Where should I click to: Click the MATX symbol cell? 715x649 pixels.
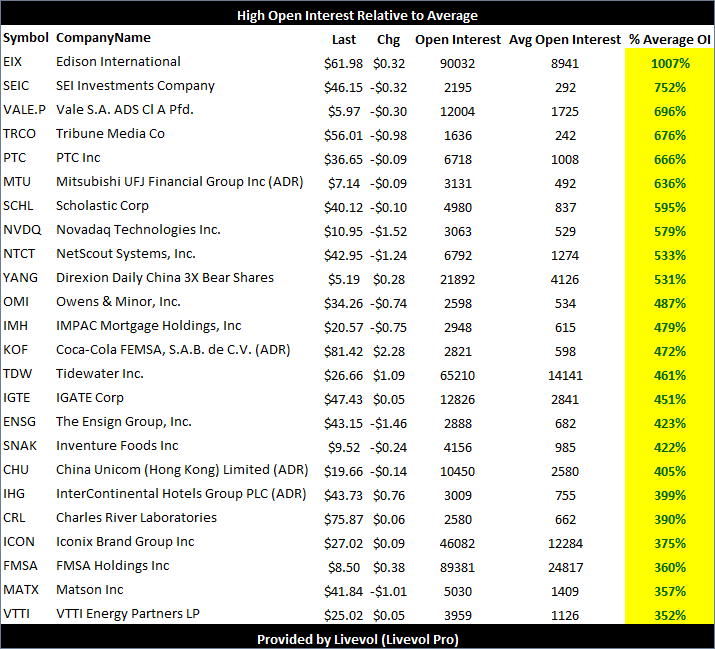coord(21,590)
